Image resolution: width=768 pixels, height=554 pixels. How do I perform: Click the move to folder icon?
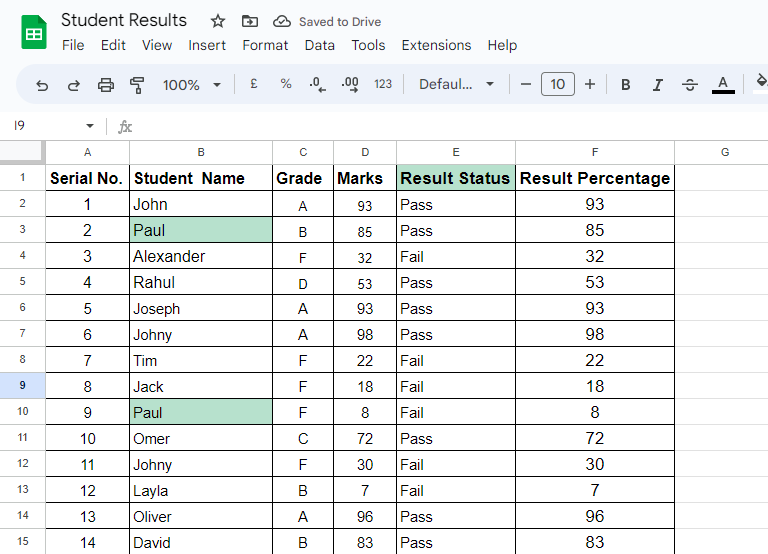(250, 21)
